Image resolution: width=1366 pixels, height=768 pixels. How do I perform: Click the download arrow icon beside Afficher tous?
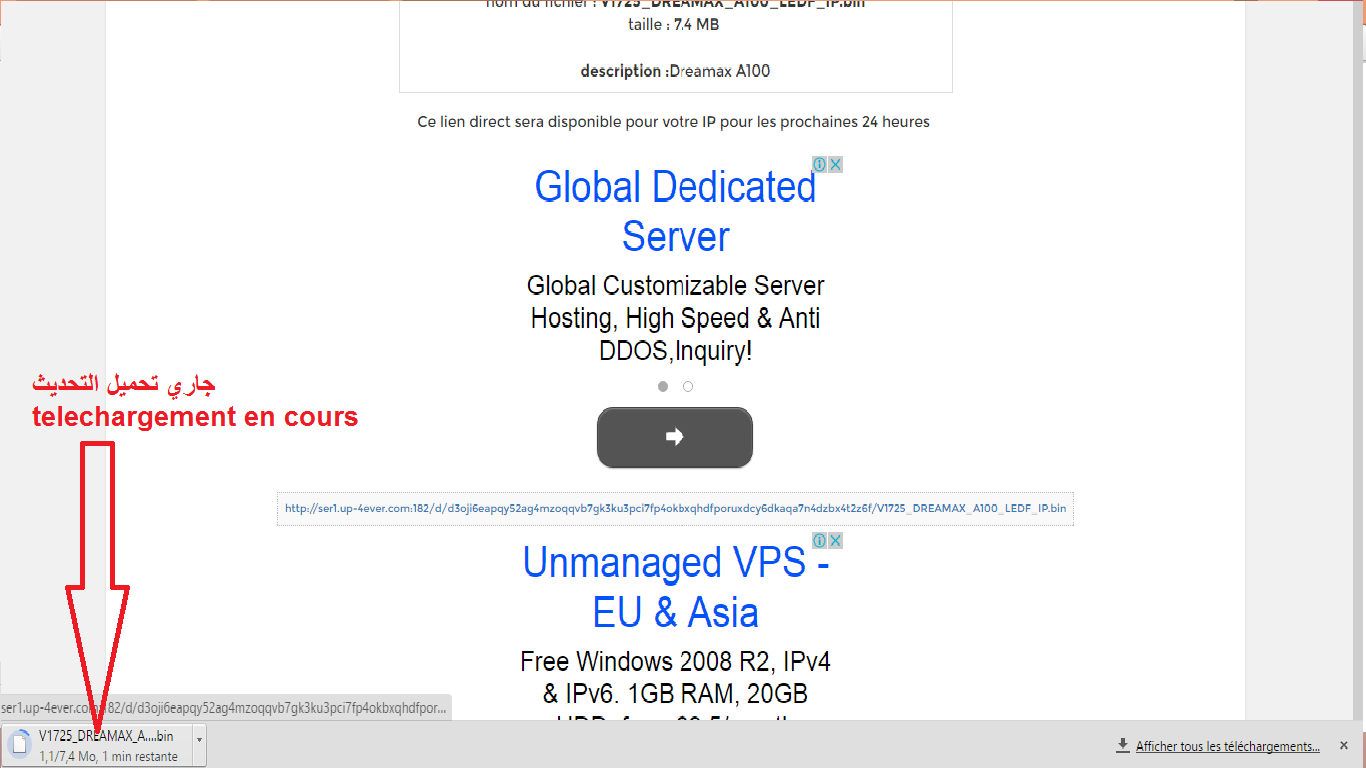1123,745
